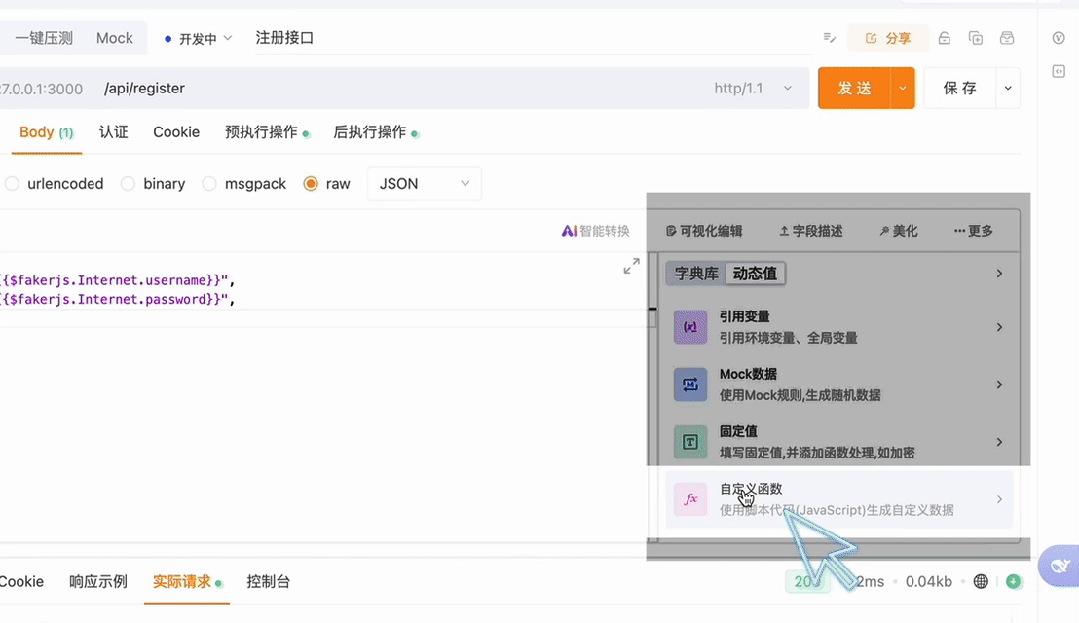Click the 保存 save button
Screen dimensions: 1079x623
point(959,88)
